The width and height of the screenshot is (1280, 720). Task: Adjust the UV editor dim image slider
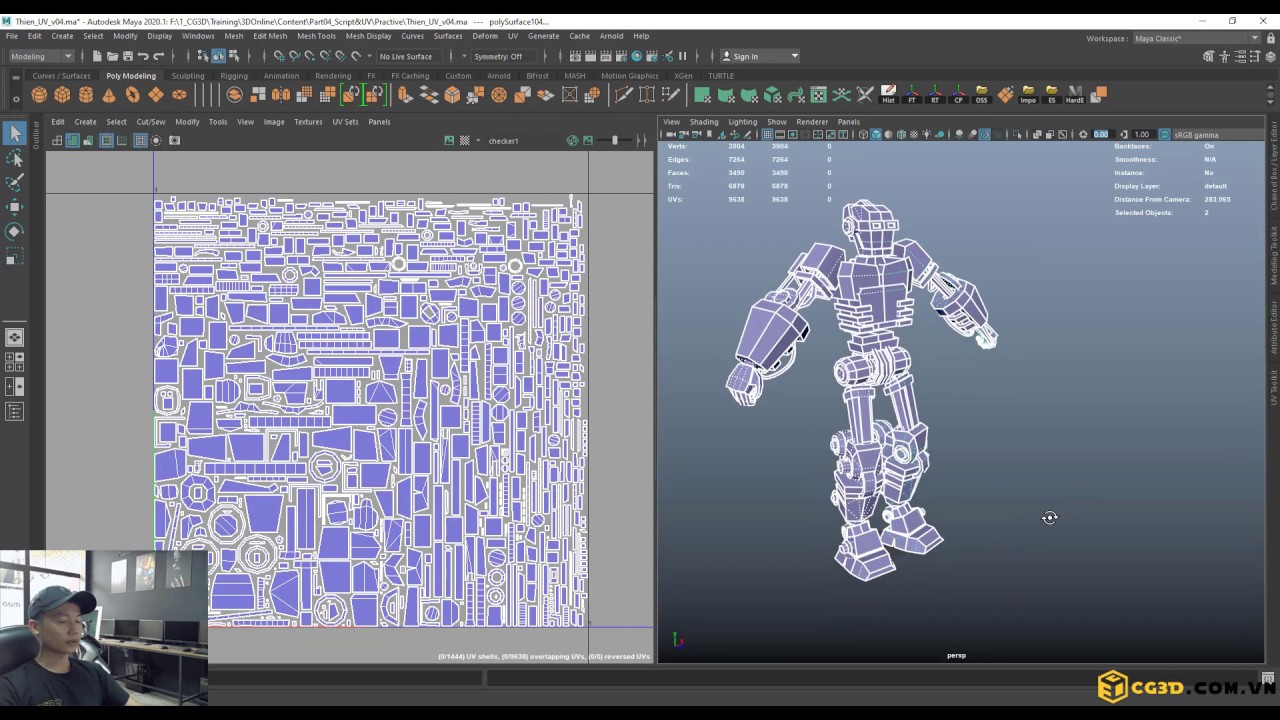pos(615,141)
